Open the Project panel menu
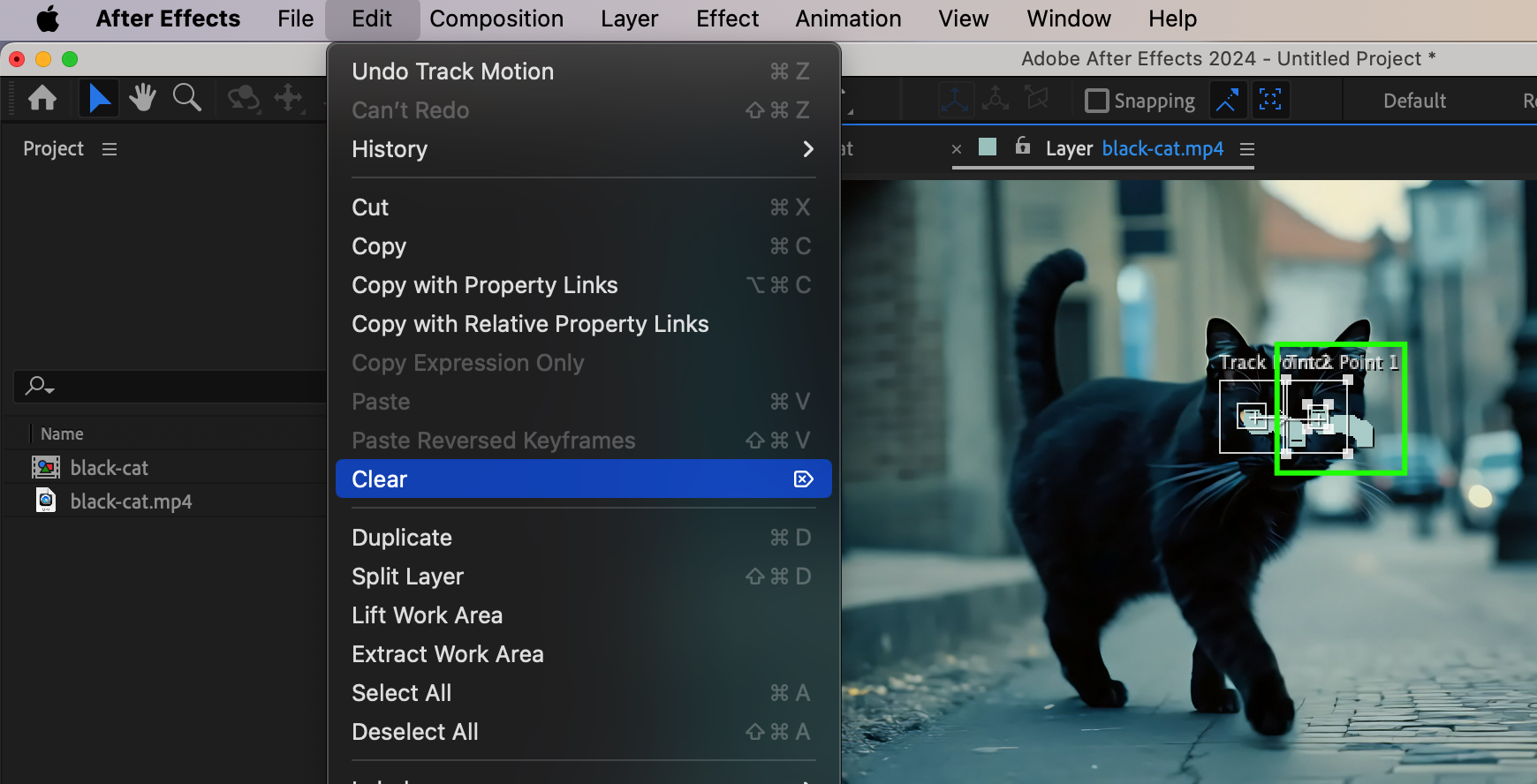This screenshot has width=1537, height=784. tap(110, 149)
